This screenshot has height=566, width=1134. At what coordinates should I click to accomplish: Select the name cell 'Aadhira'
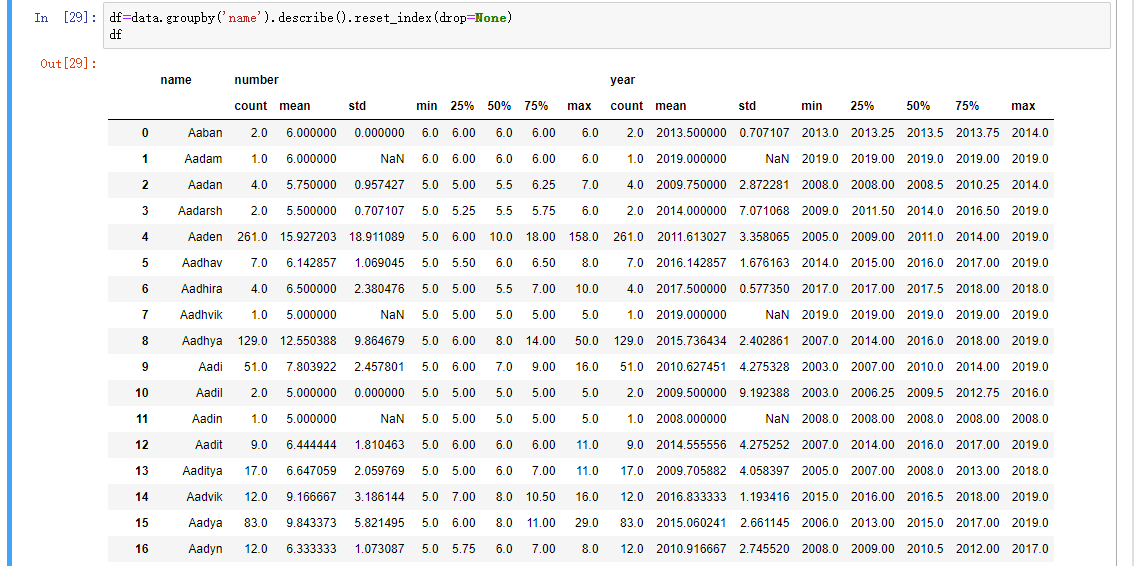pyautogui.click(x=202, y=289)
